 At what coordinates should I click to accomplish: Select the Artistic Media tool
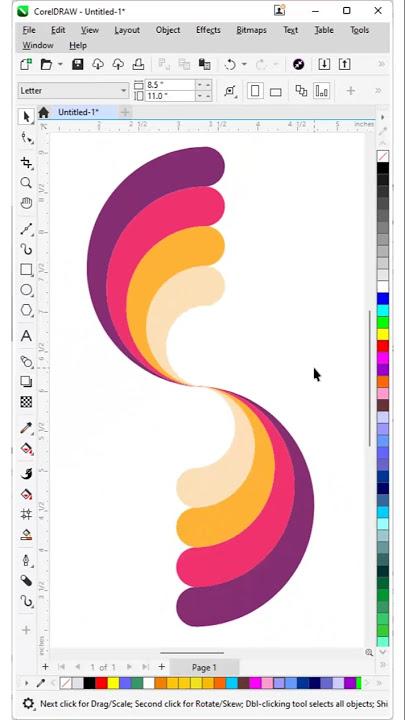pos(26,249)
